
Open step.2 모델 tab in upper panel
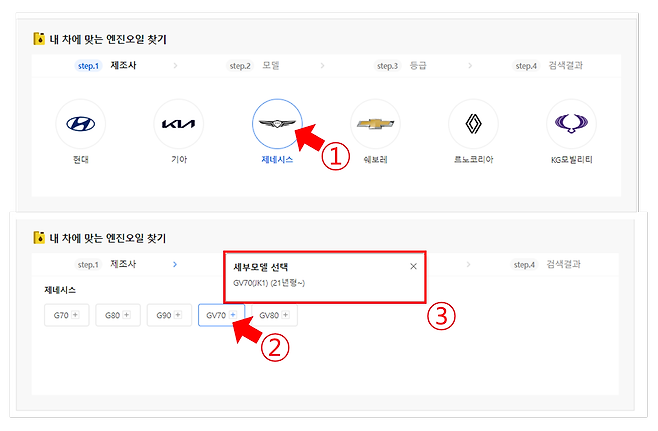(x=254, y=65)
